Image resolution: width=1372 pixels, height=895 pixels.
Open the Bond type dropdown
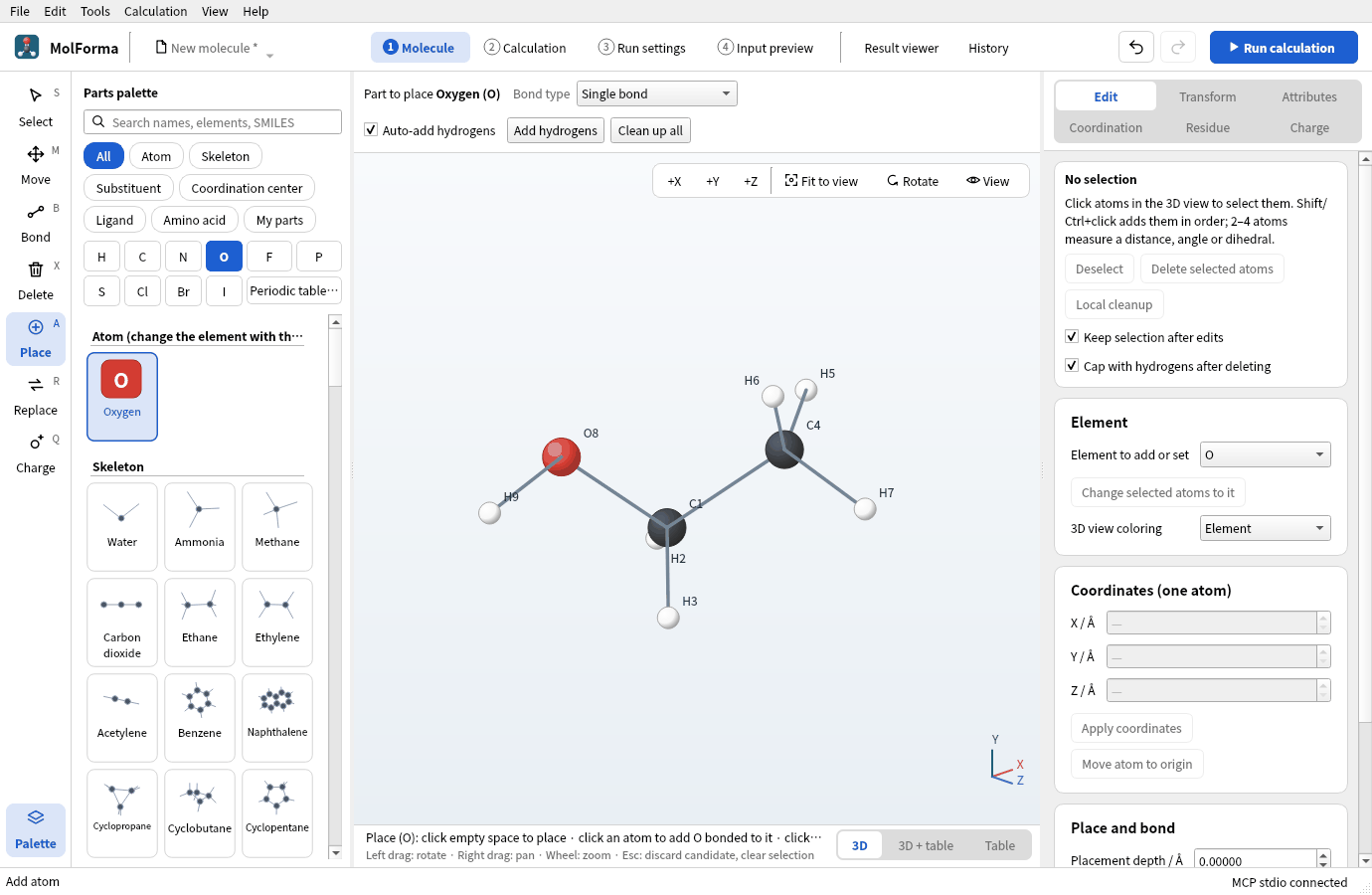[657, 94]
